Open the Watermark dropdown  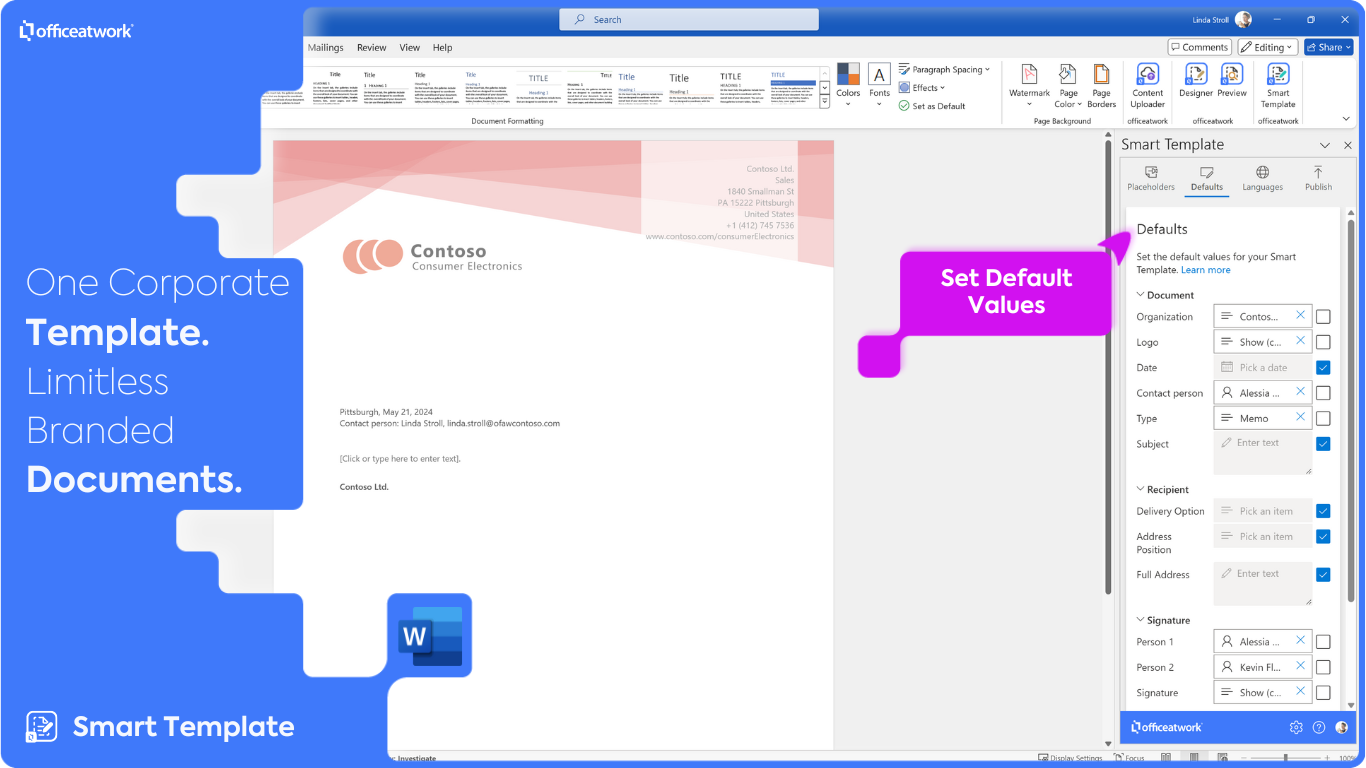[x=1029, y=85]
